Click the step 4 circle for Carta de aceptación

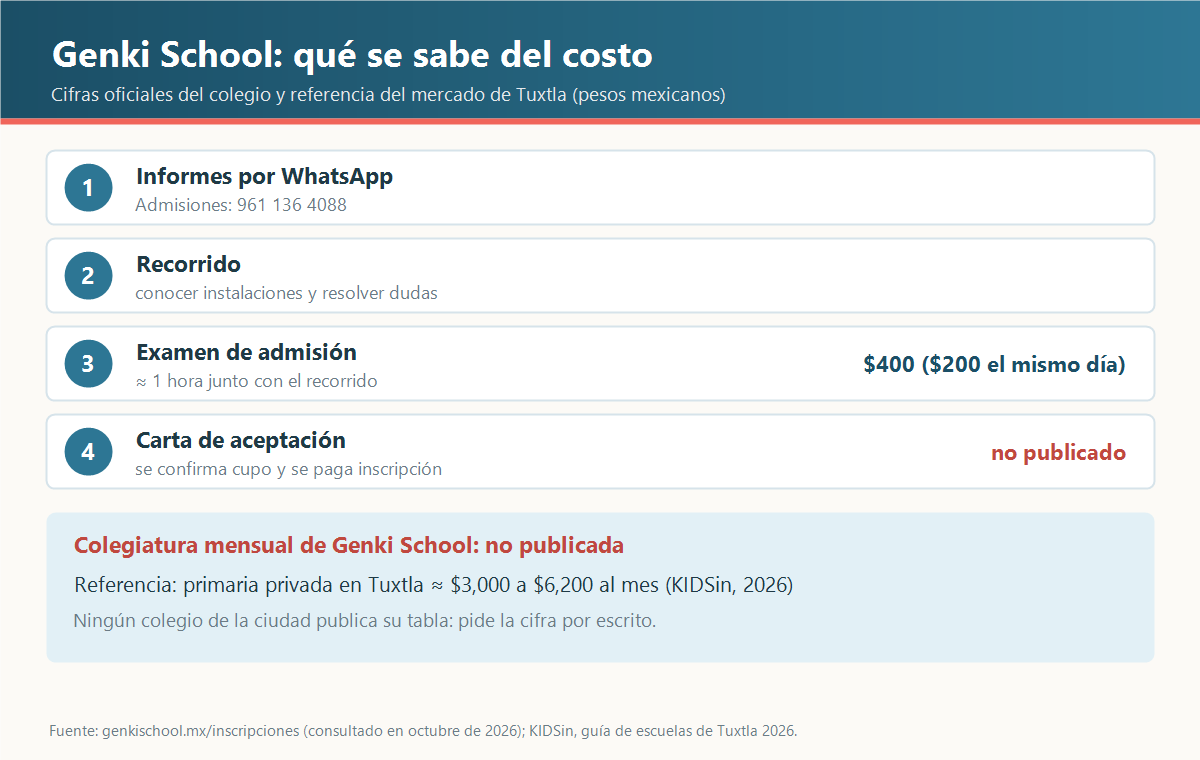tap(88, 452)
